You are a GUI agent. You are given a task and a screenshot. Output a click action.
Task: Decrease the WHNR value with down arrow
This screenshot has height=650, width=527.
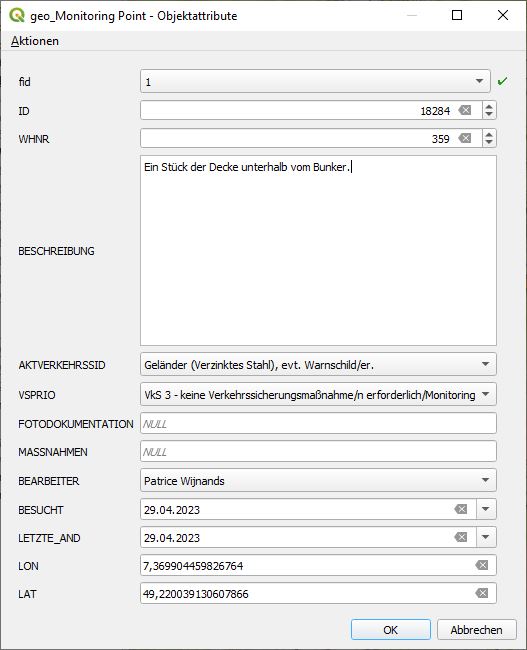pyautogui.click(x=489, y=142)
